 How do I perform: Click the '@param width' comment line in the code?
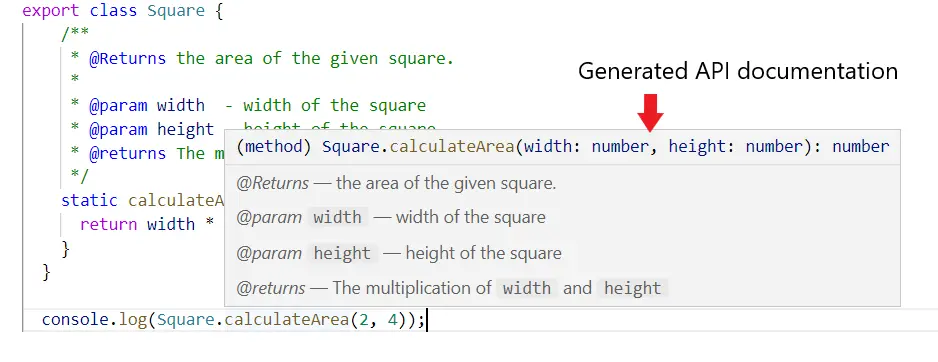(248, 106)
